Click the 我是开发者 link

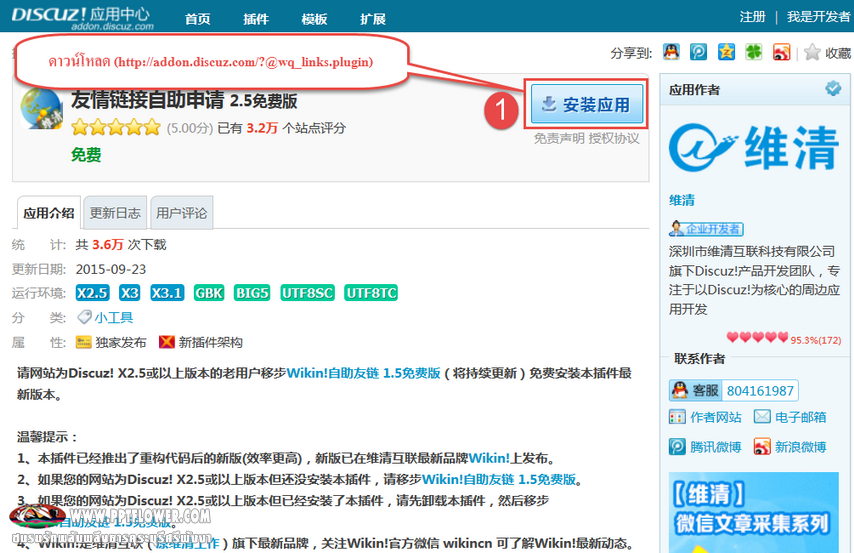tap(819, 17)
